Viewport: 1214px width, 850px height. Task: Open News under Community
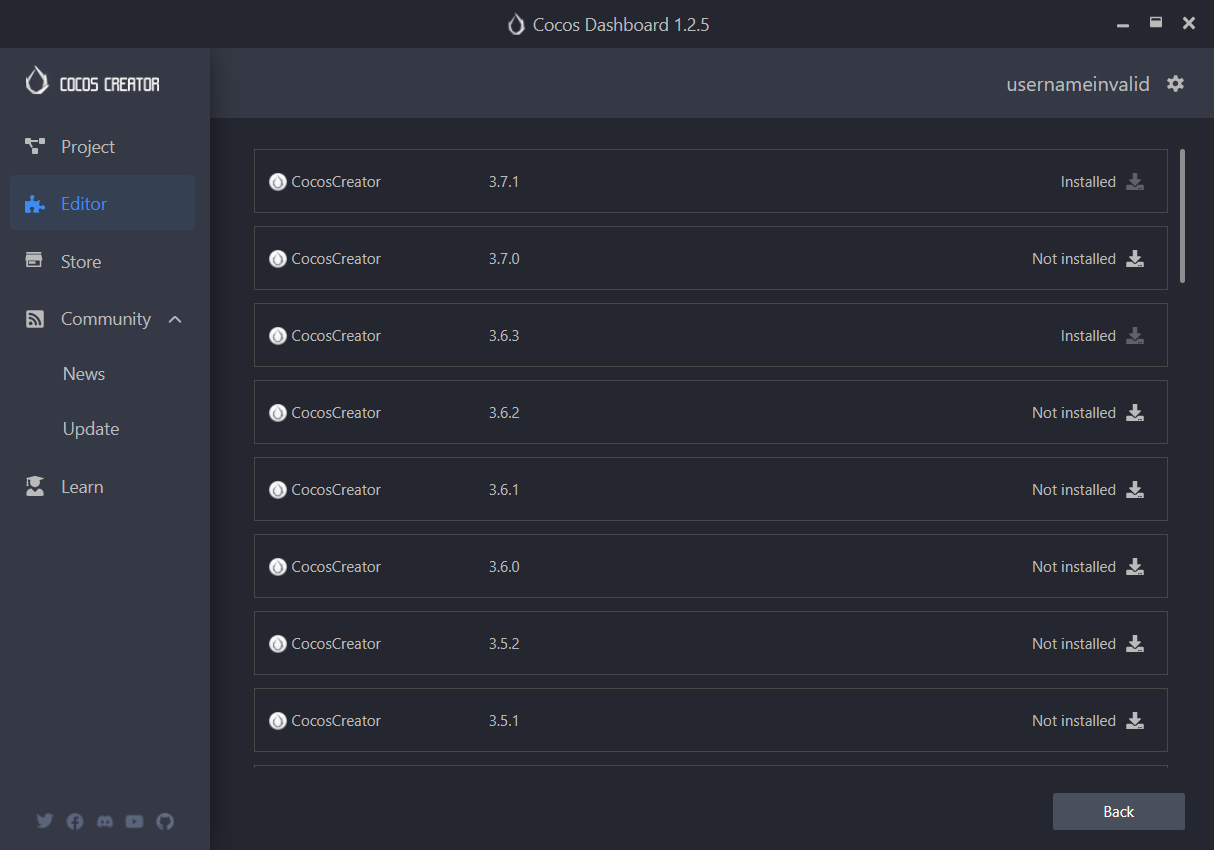[x=84, y=374]
